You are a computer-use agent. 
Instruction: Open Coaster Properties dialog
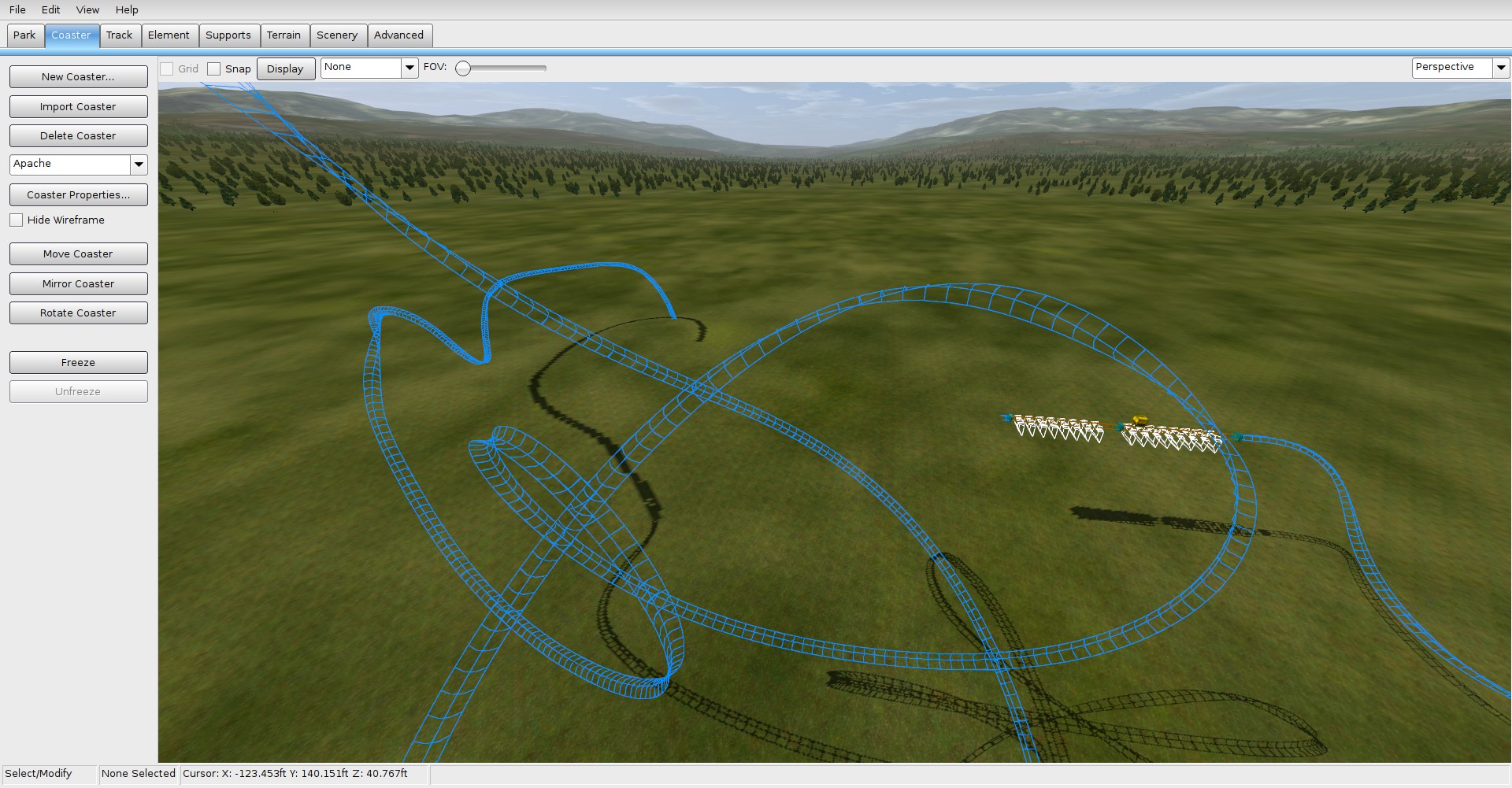click(x=78, y=195)
